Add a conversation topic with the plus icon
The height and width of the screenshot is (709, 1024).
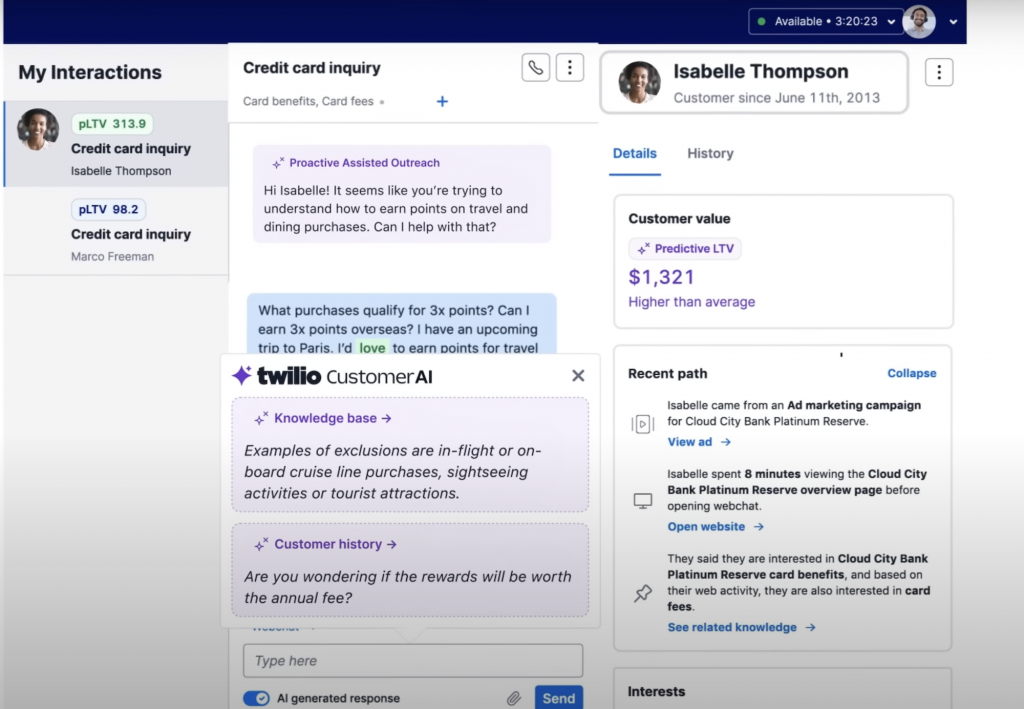pyautogui.click(x=442, y=101)
